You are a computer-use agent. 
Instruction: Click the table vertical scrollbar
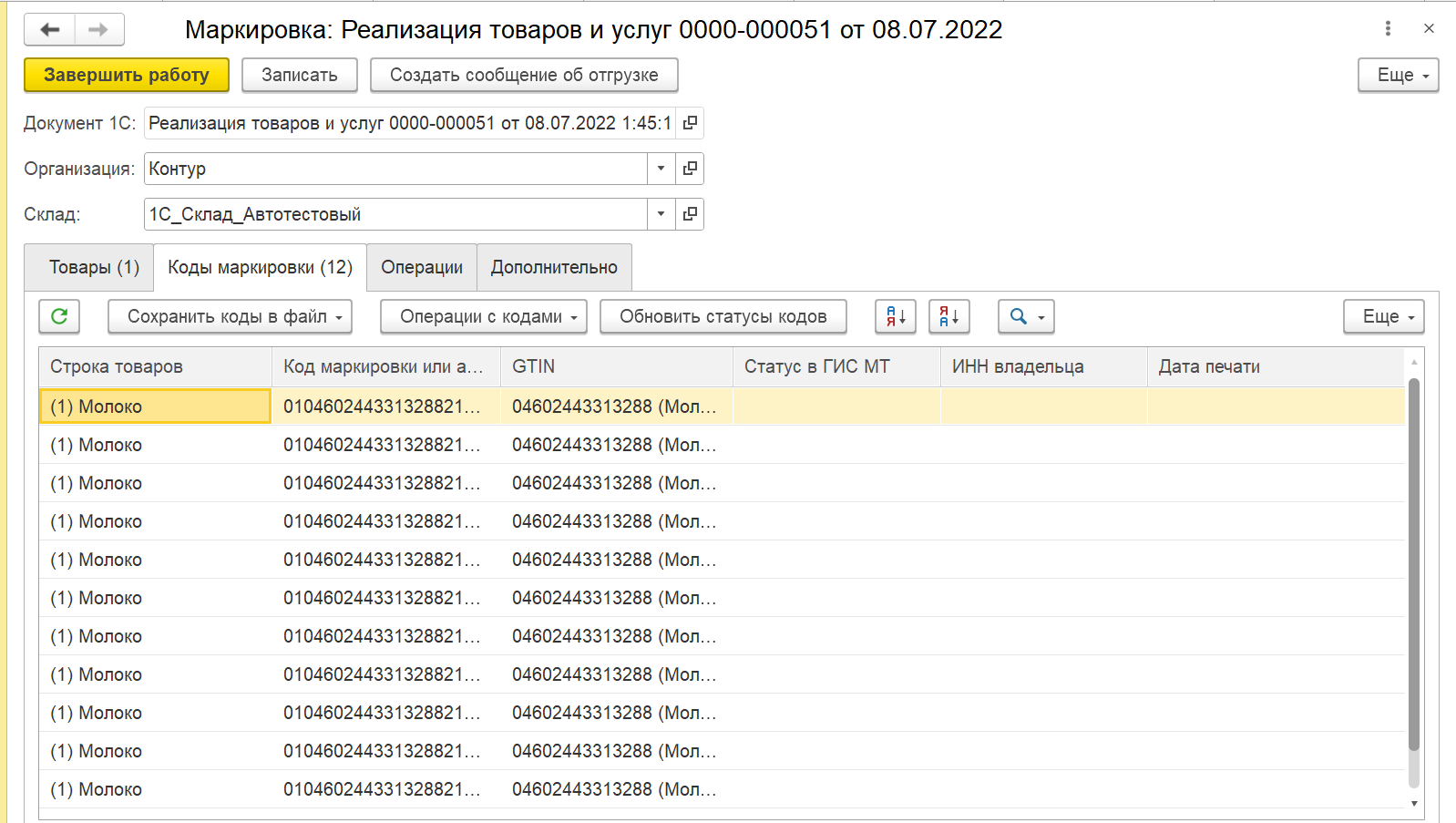1414,565
